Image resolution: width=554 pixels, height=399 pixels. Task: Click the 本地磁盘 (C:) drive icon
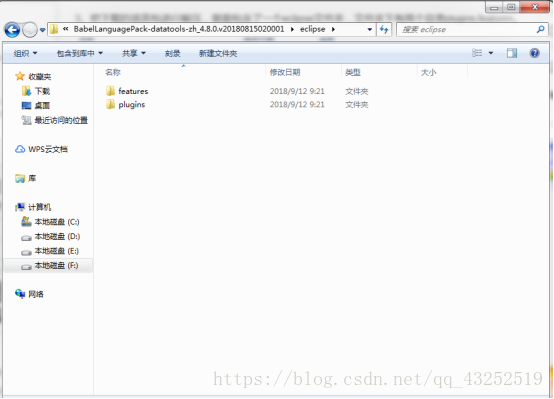click(x=26, y=222)
